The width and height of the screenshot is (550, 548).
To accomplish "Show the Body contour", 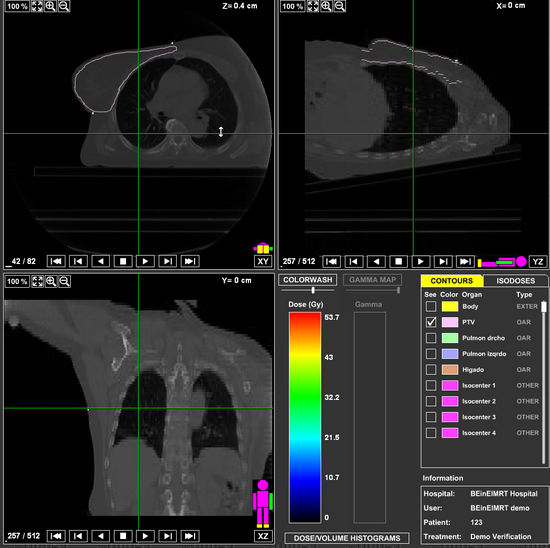I will 431,306.
